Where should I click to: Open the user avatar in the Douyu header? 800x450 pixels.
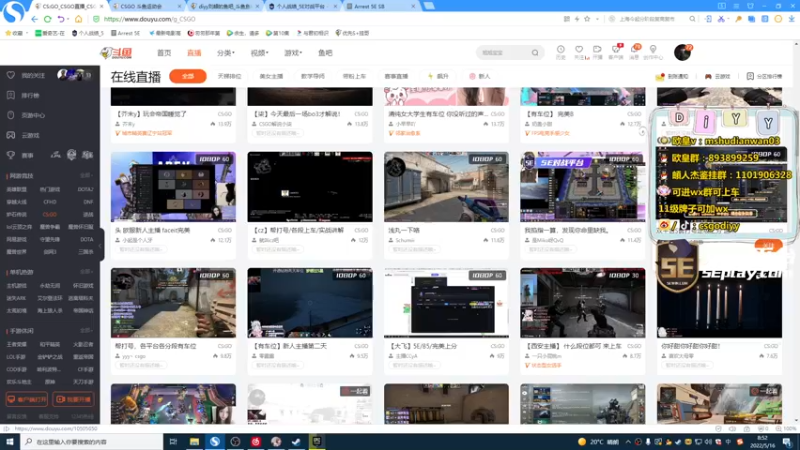click(682, 52)
